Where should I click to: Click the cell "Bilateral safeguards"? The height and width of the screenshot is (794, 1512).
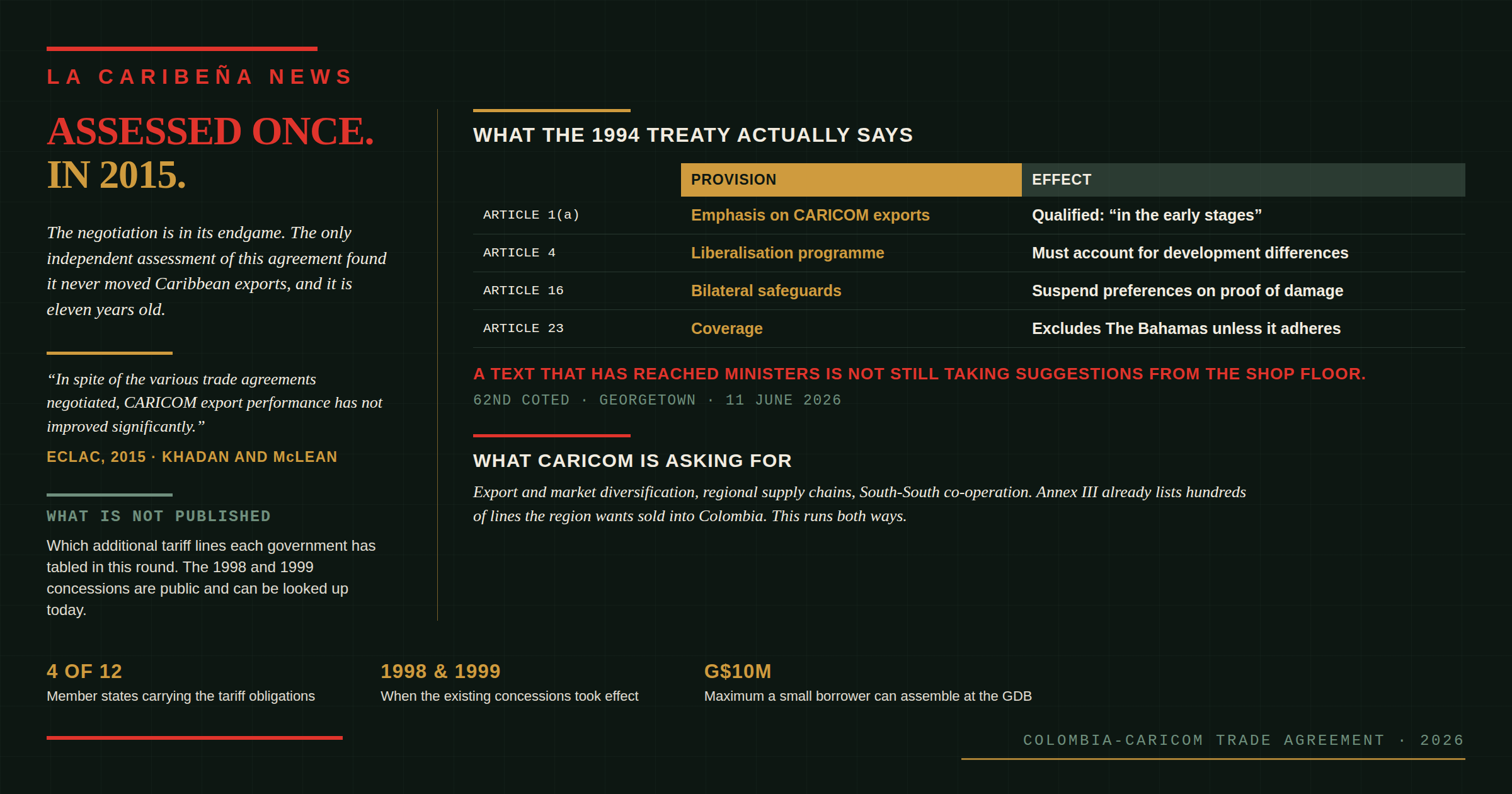[x=766, y=291]
